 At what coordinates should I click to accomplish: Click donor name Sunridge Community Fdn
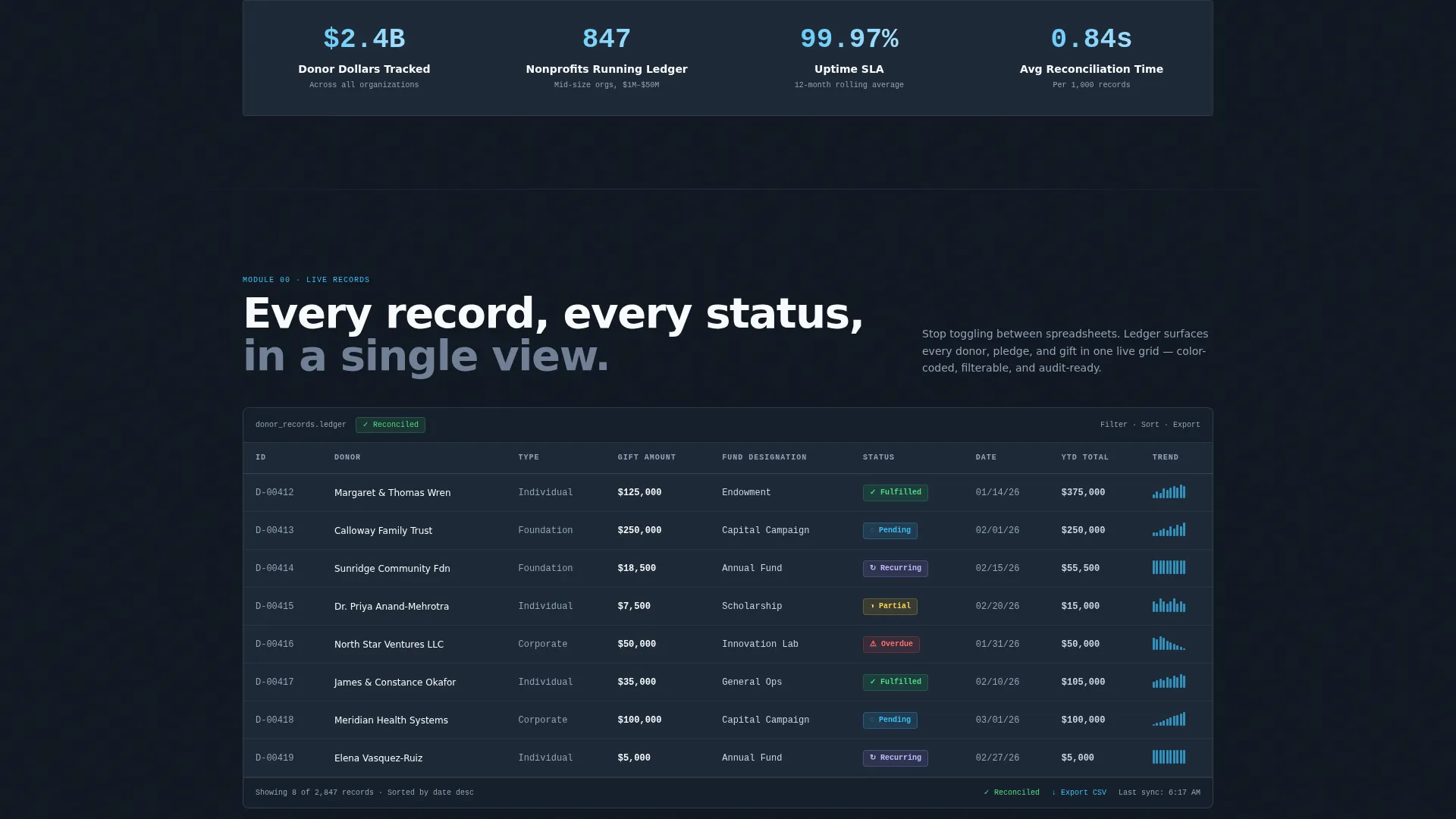[392, 569]
